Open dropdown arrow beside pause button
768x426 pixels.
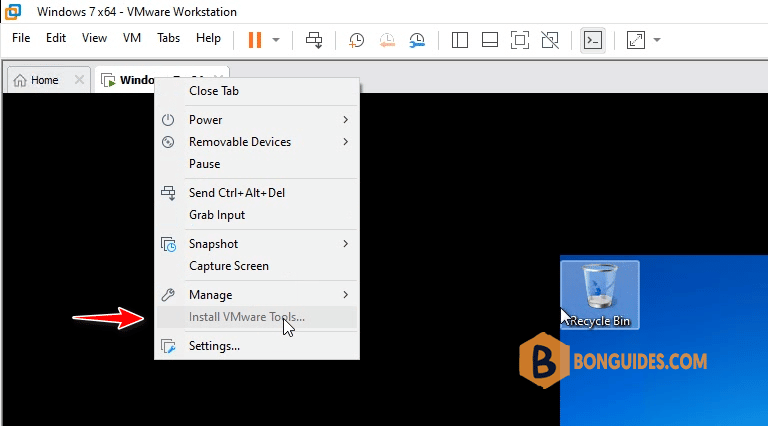click(x=276, y=40)
